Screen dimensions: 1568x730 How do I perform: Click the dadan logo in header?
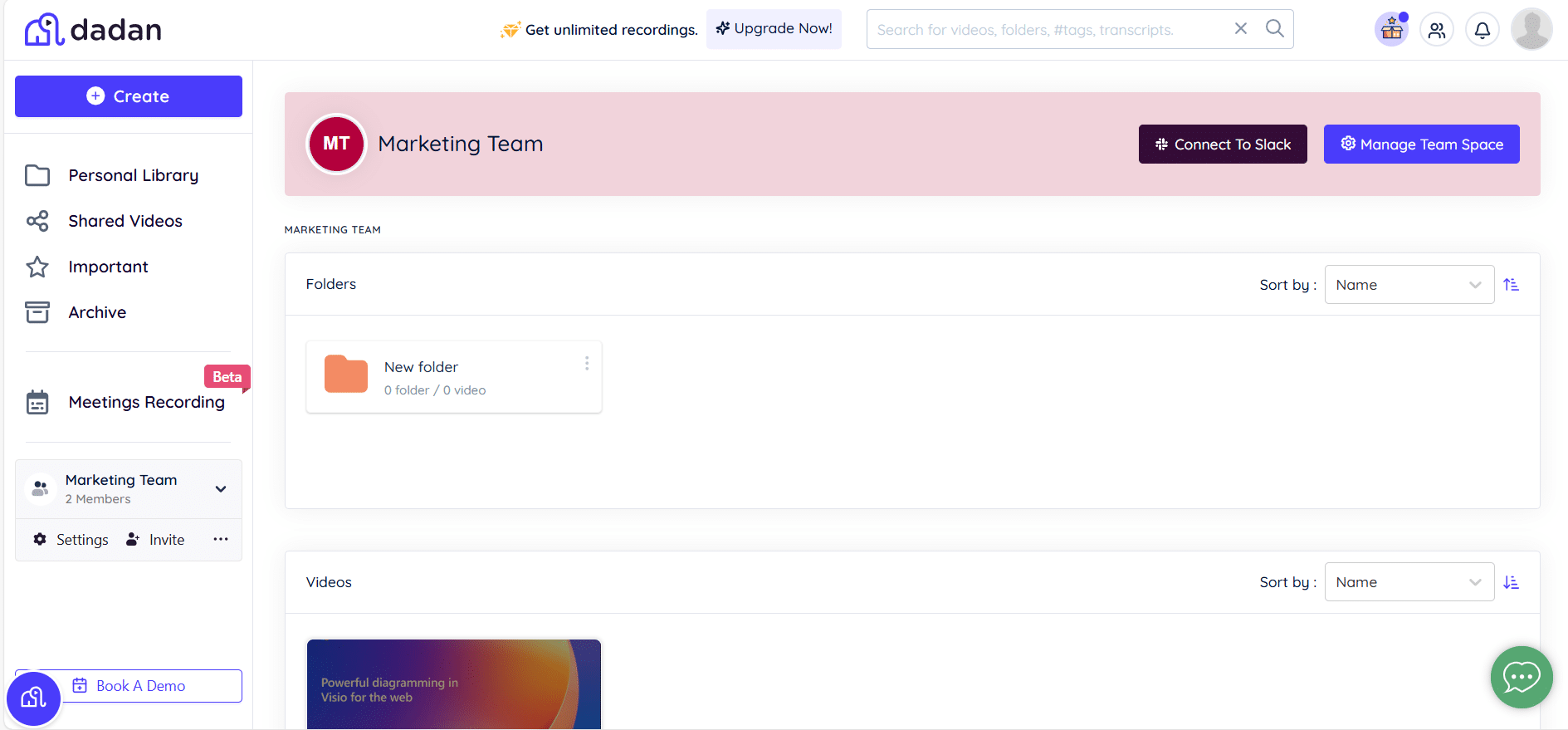point(93,30)
